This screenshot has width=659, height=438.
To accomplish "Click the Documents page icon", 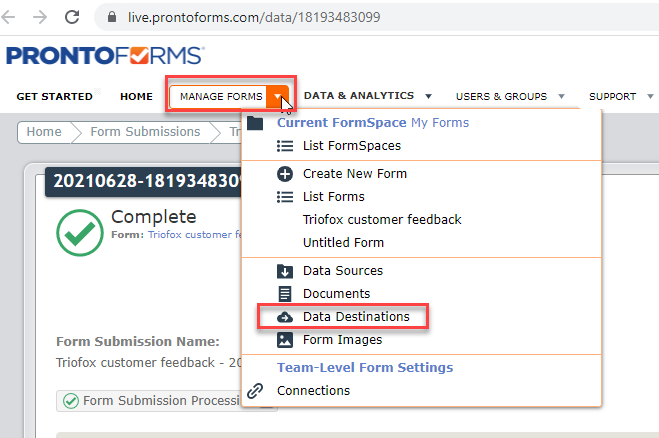I will coord(285,293).
